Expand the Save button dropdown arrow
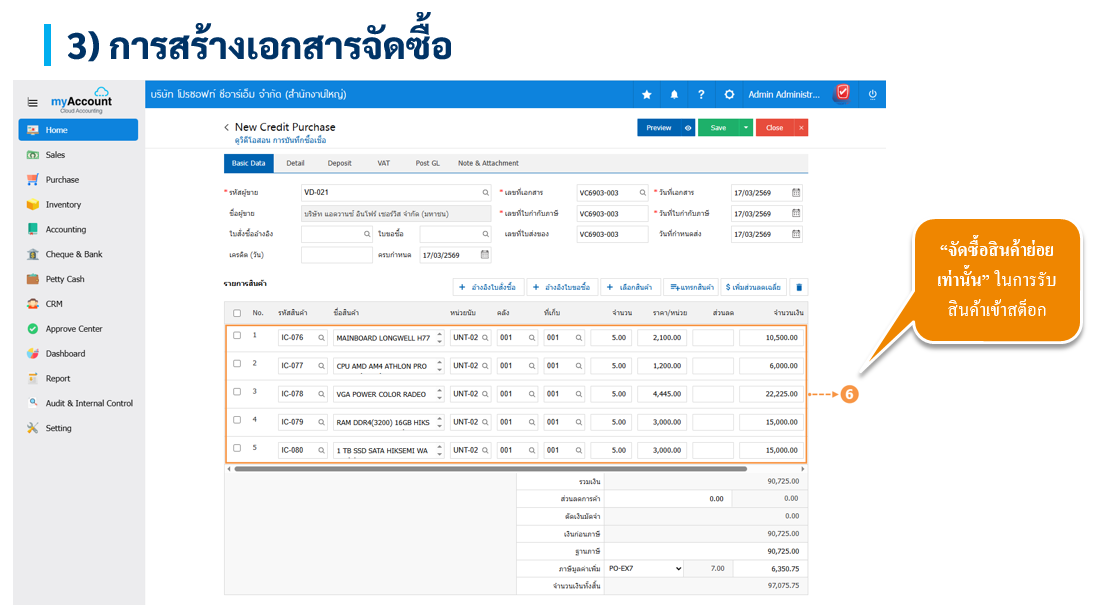 746,128
